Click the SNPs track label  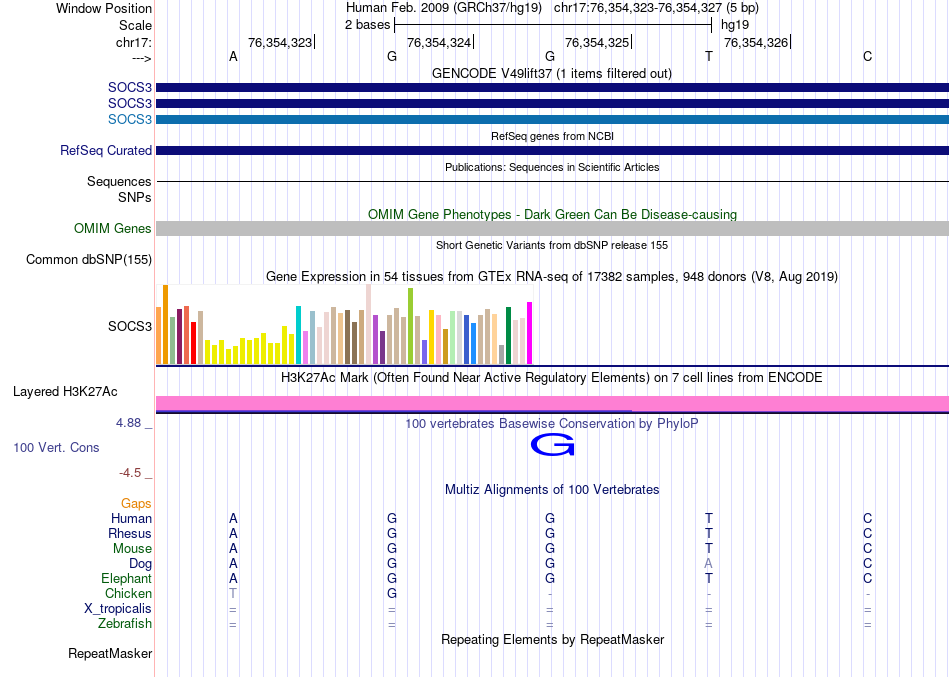(x=135, y=198)
